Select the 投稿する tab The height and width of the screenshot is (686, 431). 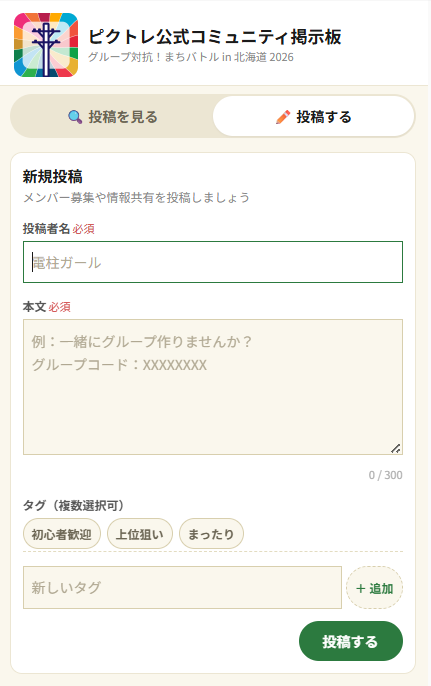coord(313,116)
